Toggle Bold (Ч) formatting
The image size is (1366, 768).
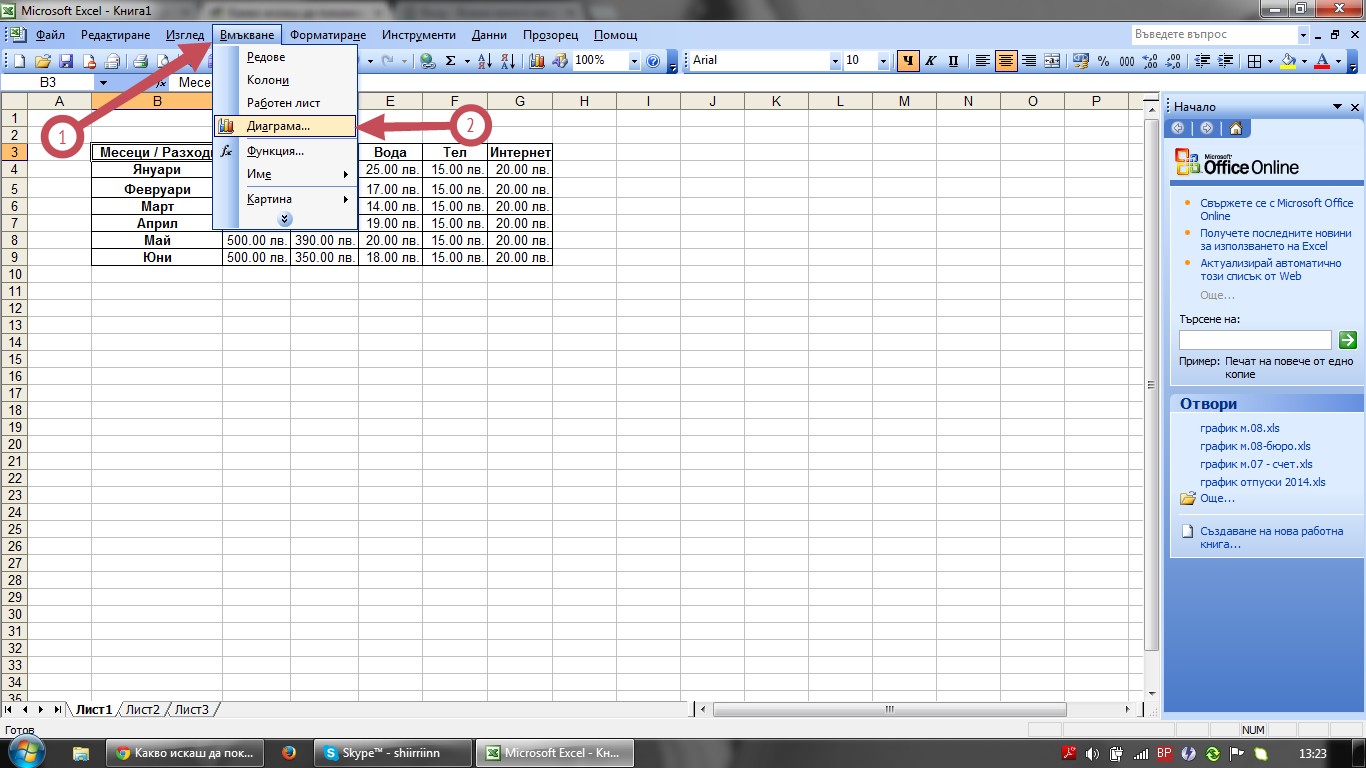click(x=908, y=61)
